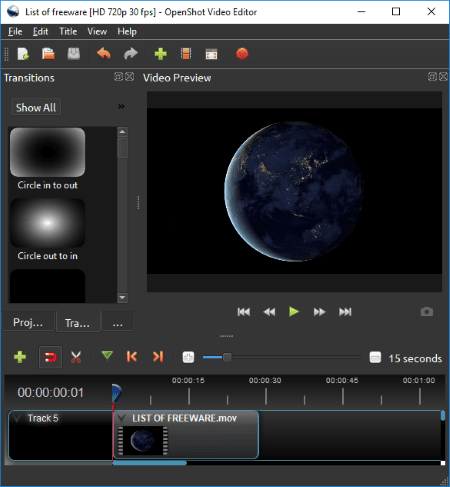Zoom in timeline with plus icon

[x=188, y=357]
